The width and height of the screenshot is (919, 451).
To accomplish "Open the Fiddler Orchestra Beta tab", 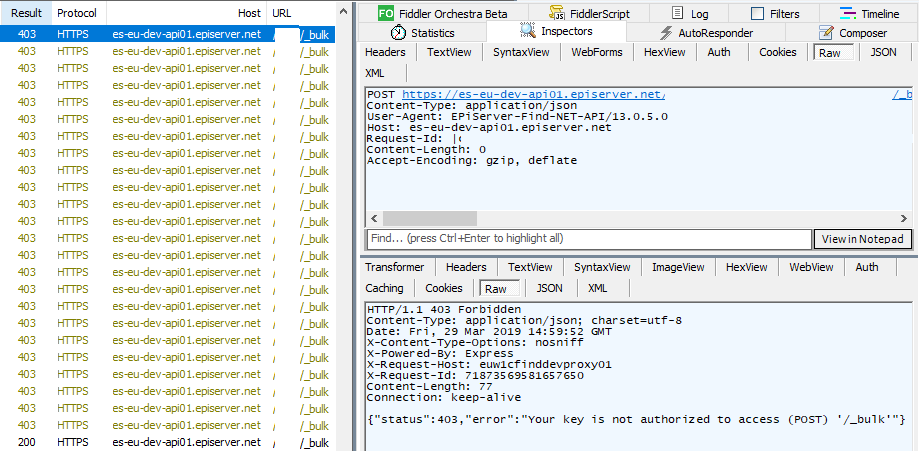I will (443, 13).
